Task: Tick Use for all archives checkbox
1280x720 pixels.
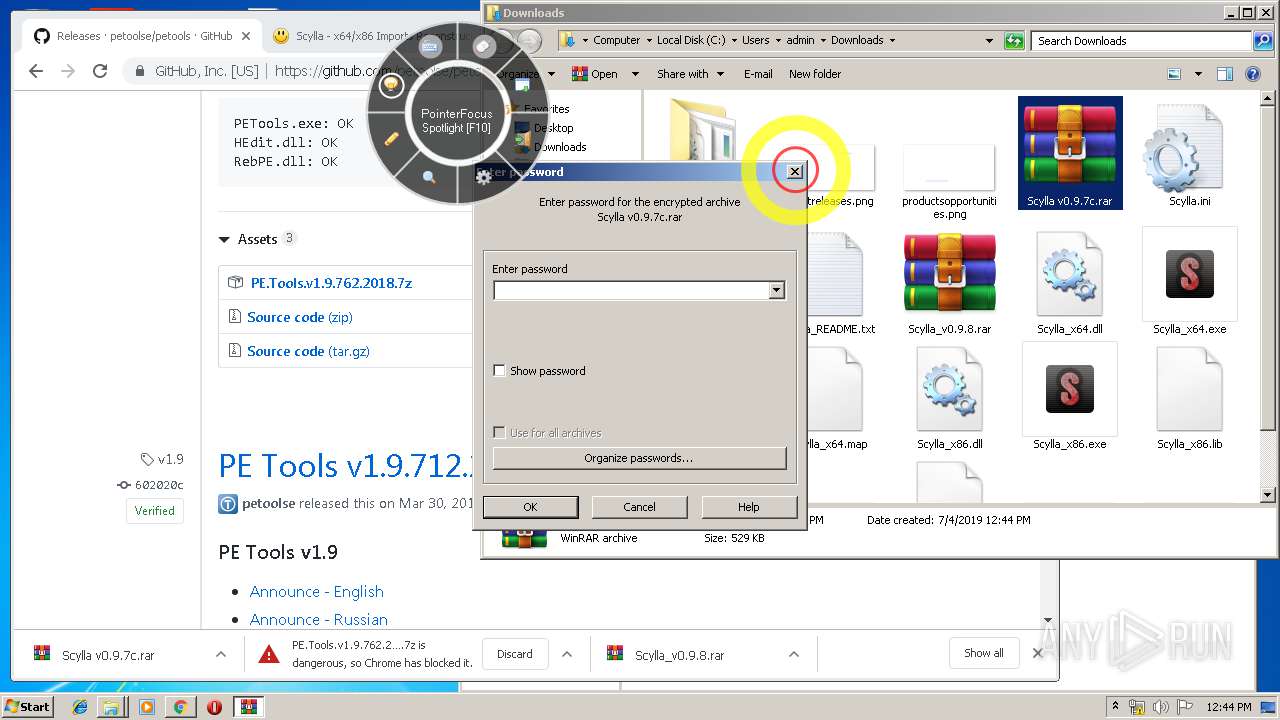Action: 499,433
